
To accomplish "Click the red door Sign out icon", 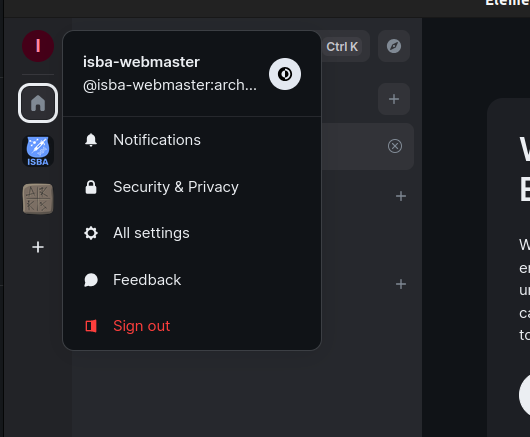I will tap(91, 326).
